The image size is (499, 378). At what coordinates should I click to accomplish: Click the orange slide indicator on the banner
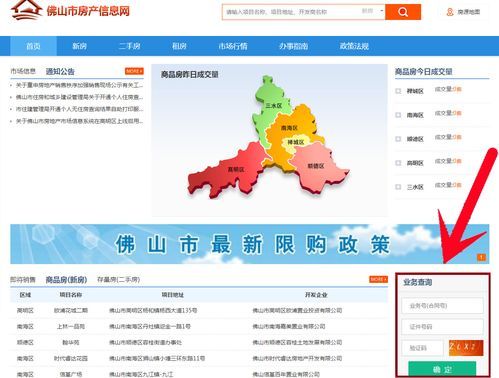click(x=481, y=257)
